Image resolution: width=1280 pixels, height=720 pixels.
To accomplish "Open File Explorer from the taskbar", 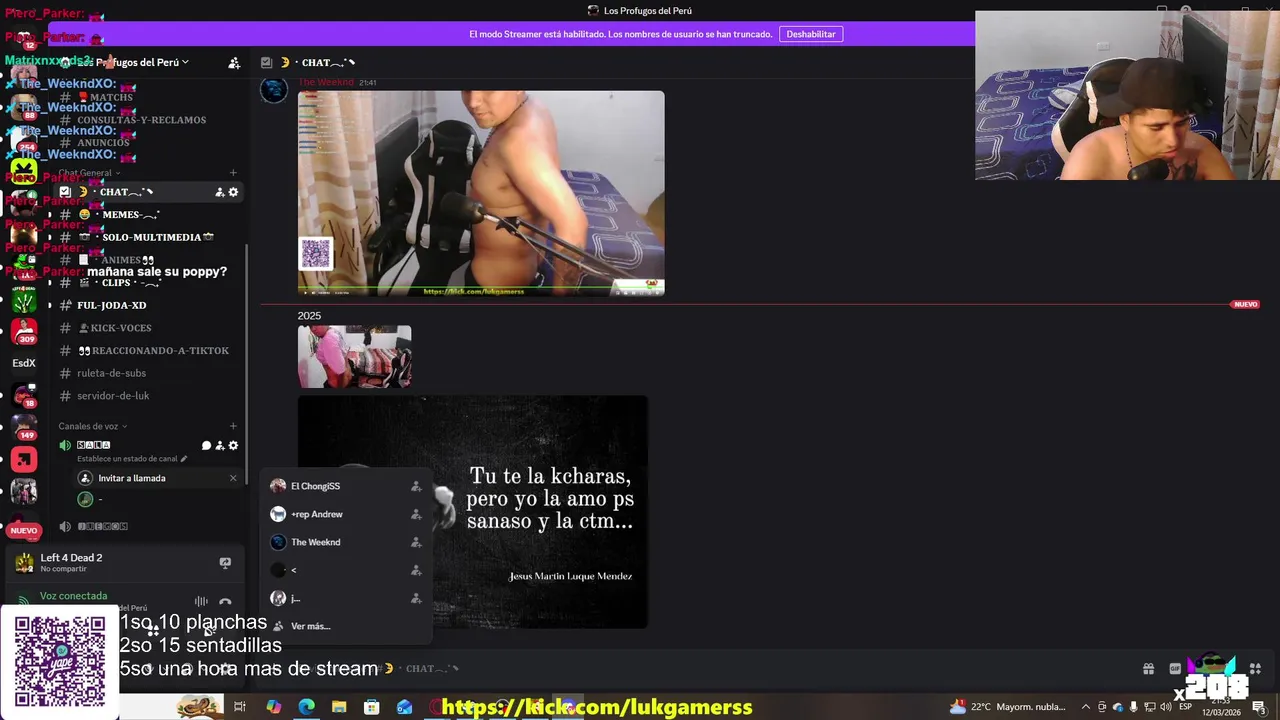I will coord(339,707).
